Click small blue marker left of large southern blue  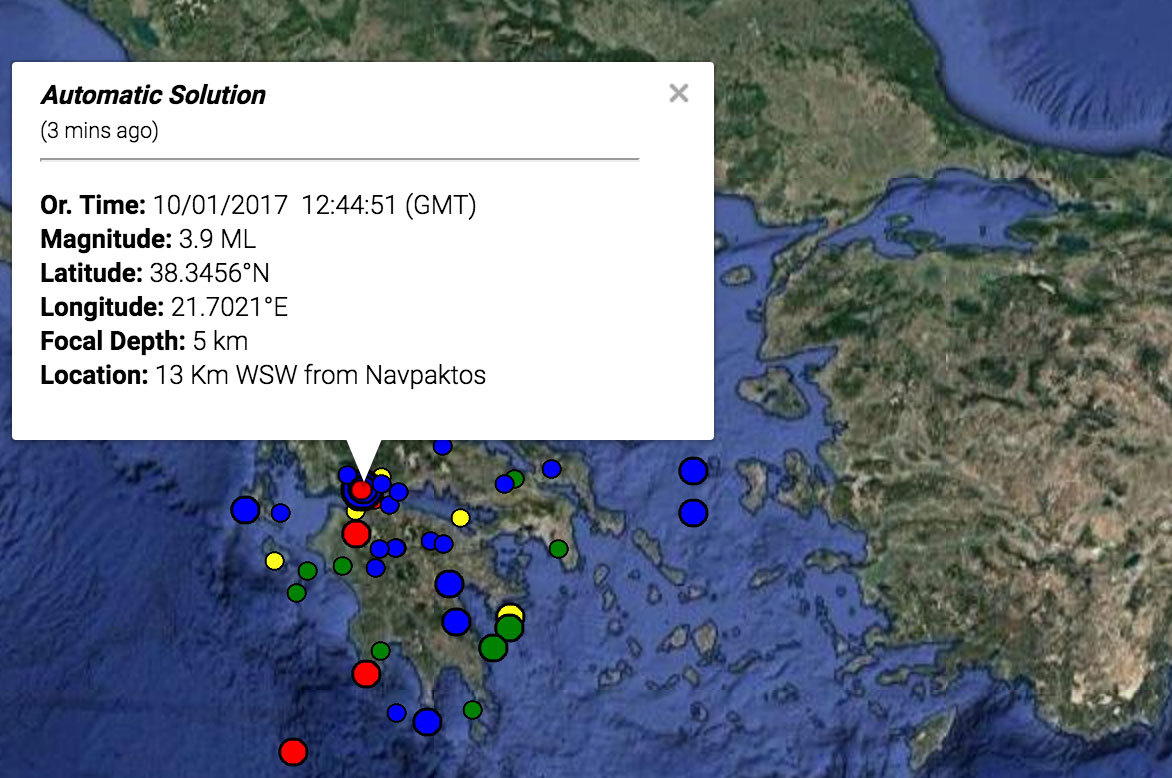(396, 713)
